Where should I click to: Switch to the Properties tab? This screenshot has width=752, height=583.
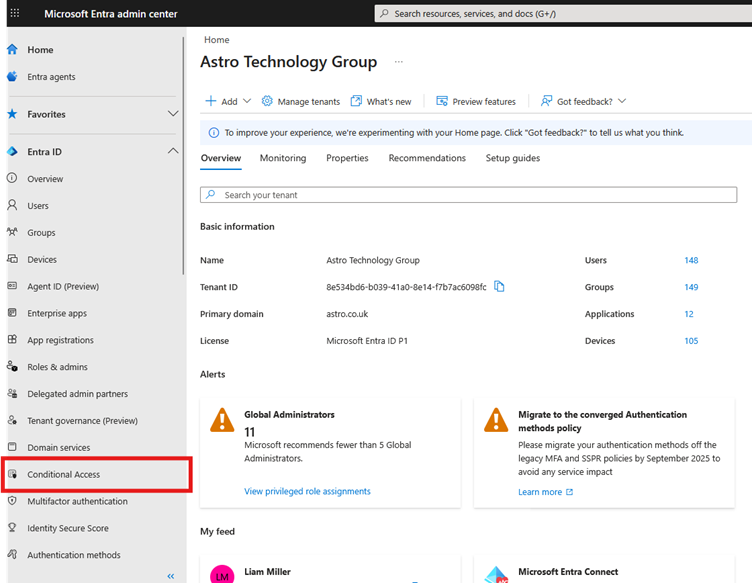[347, 158]
